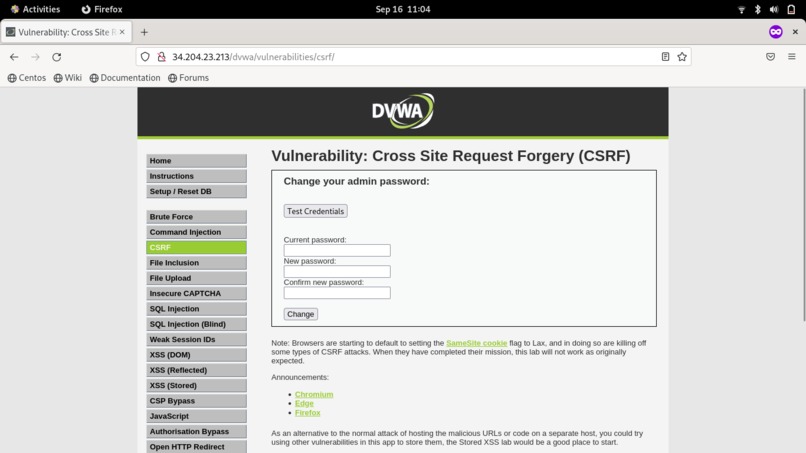
Task: Open network status icon in top bar
Action: click(x=741, y=9)
